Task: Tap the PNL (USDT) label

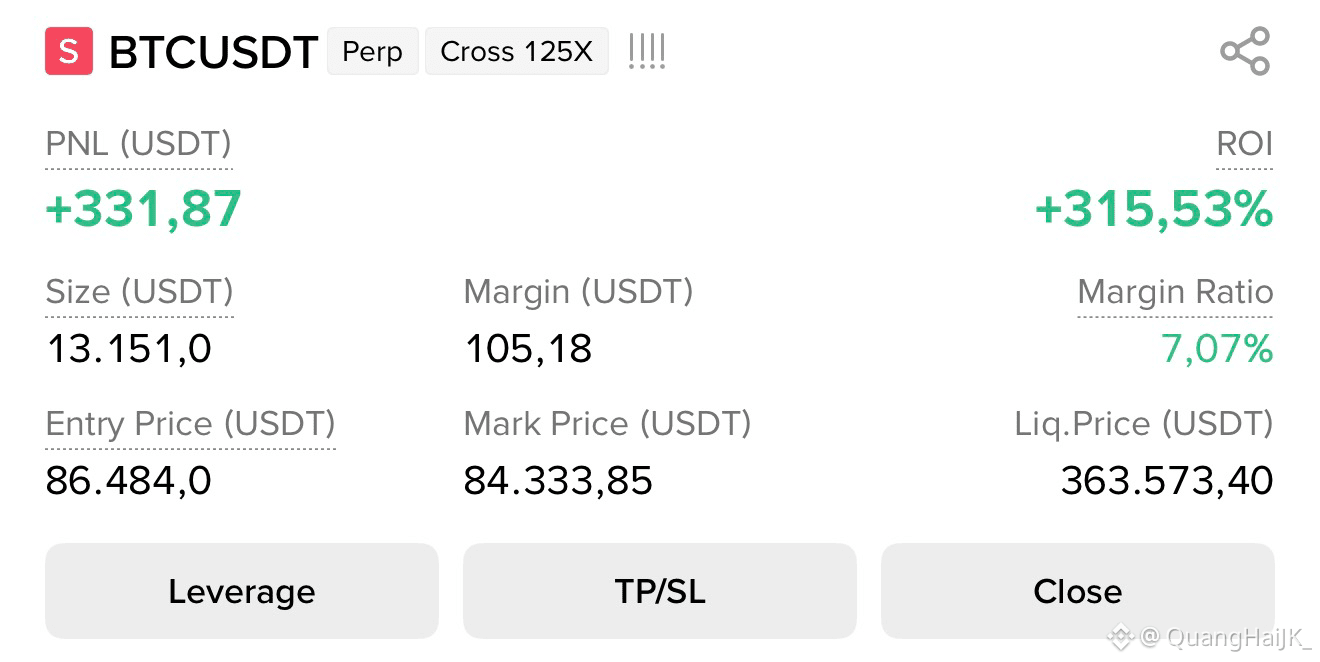Action: [x=139, y=144]
